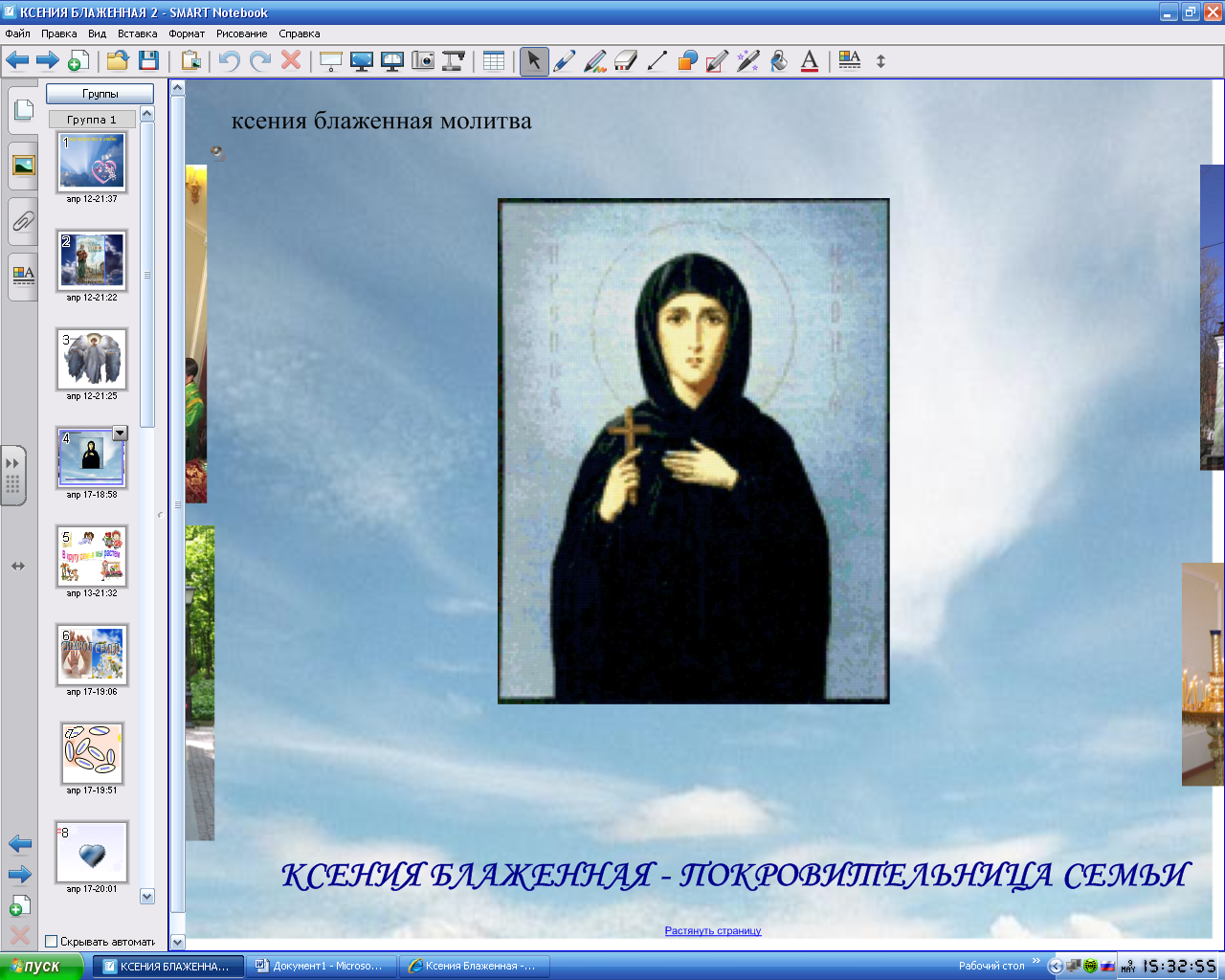Select the Shape Recognition Pen tool

[x=718, y=61]
